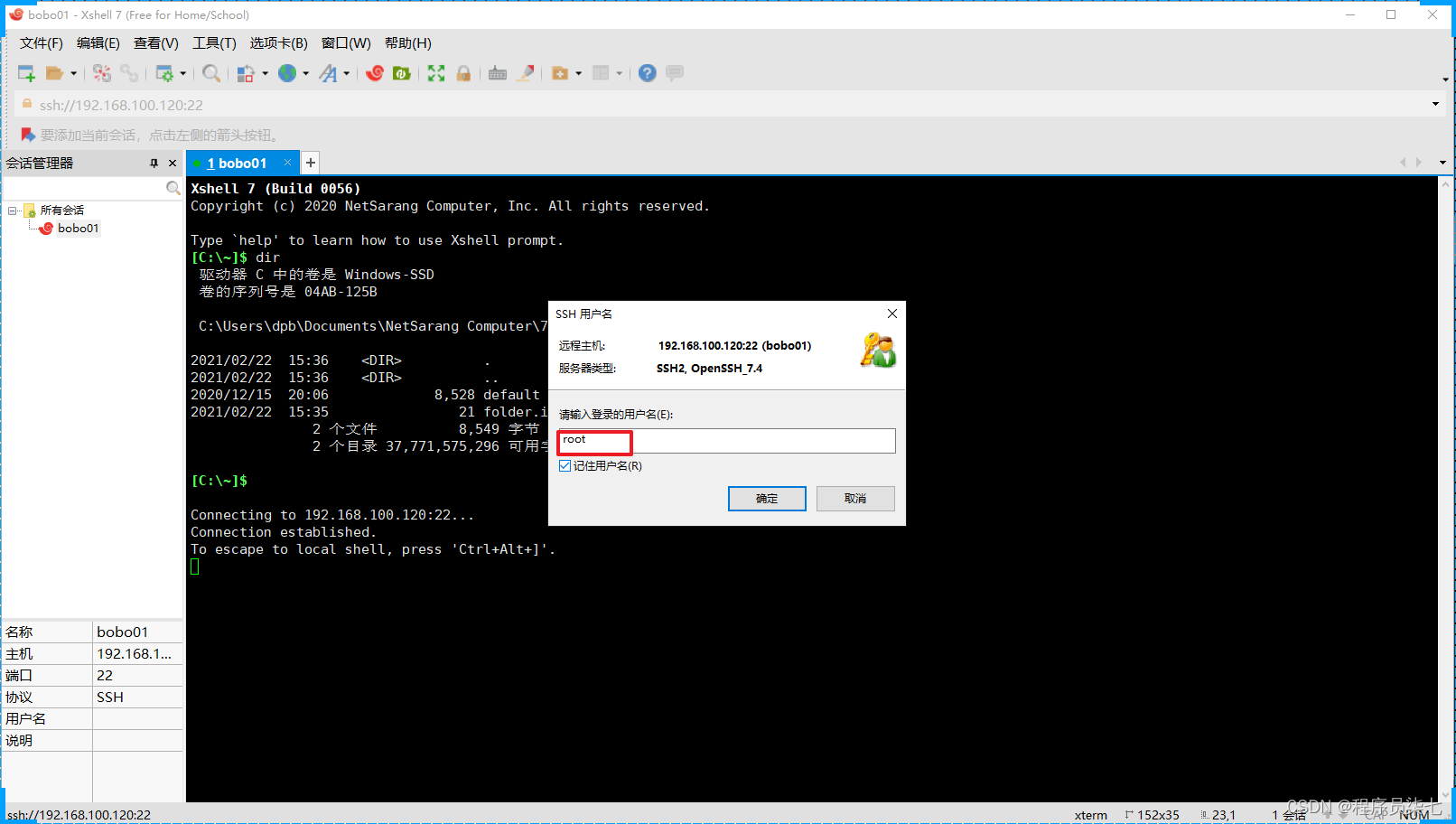Image resolution: width=1456 pixels, height=824 pixels.
Task: Launch the red Xshell swirl icon in the toolbar
Action: (x=375, y=73)
